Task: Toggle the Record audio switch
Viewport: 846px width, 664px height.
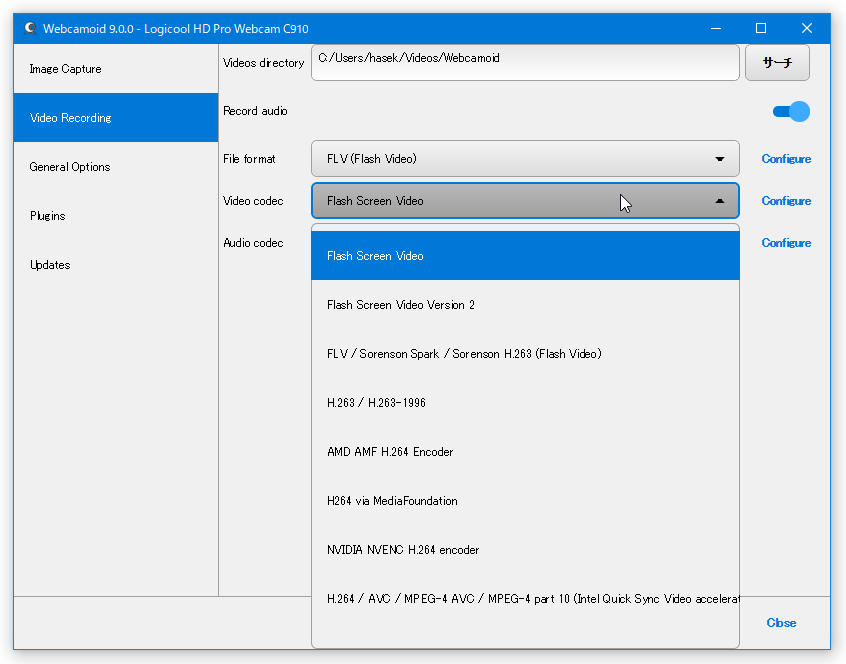Action: coord(791,112)
